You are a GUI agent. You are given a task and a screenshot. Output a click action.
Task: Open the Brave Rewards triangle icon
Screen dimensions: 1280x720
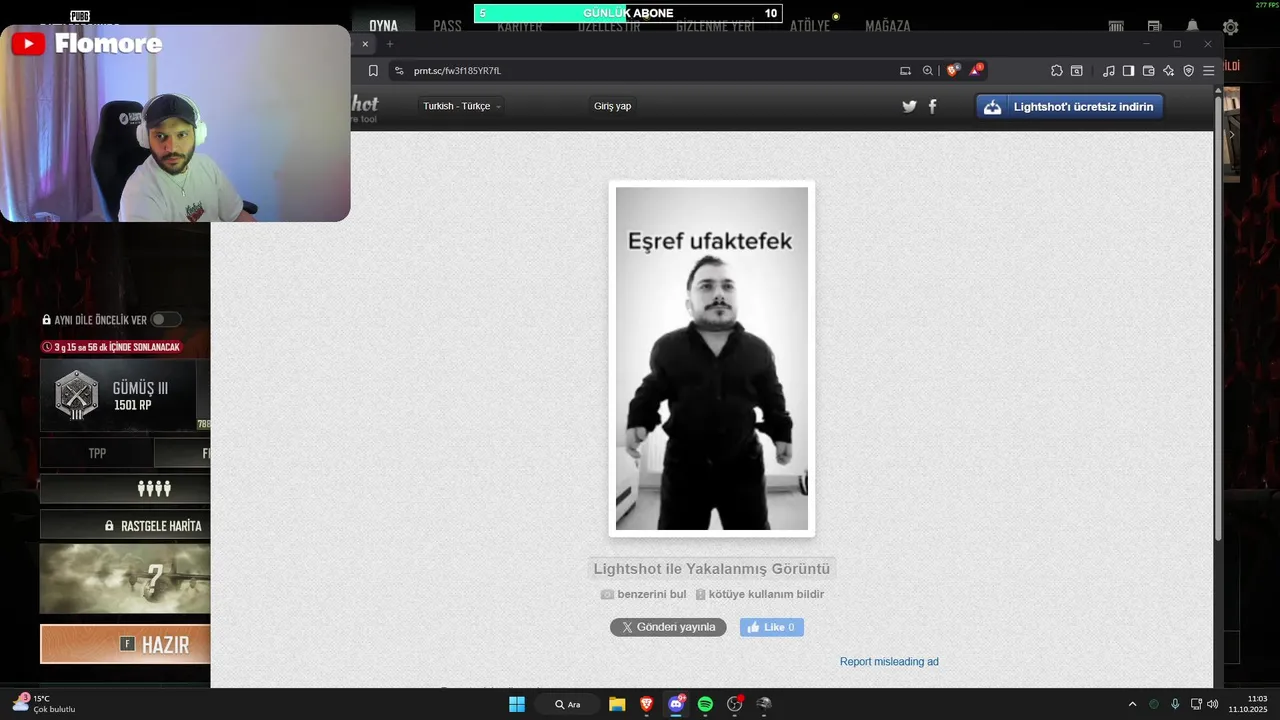tap(975, 70)
